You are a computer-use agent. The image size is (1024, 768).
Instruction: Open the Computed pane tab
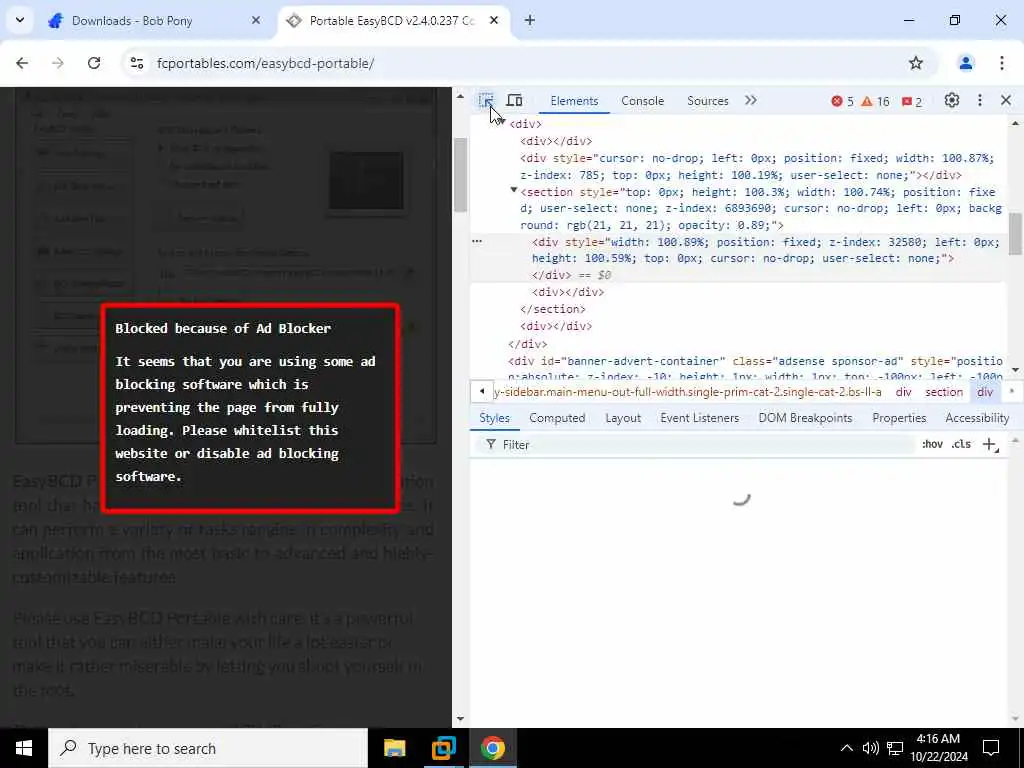point(557,418)
